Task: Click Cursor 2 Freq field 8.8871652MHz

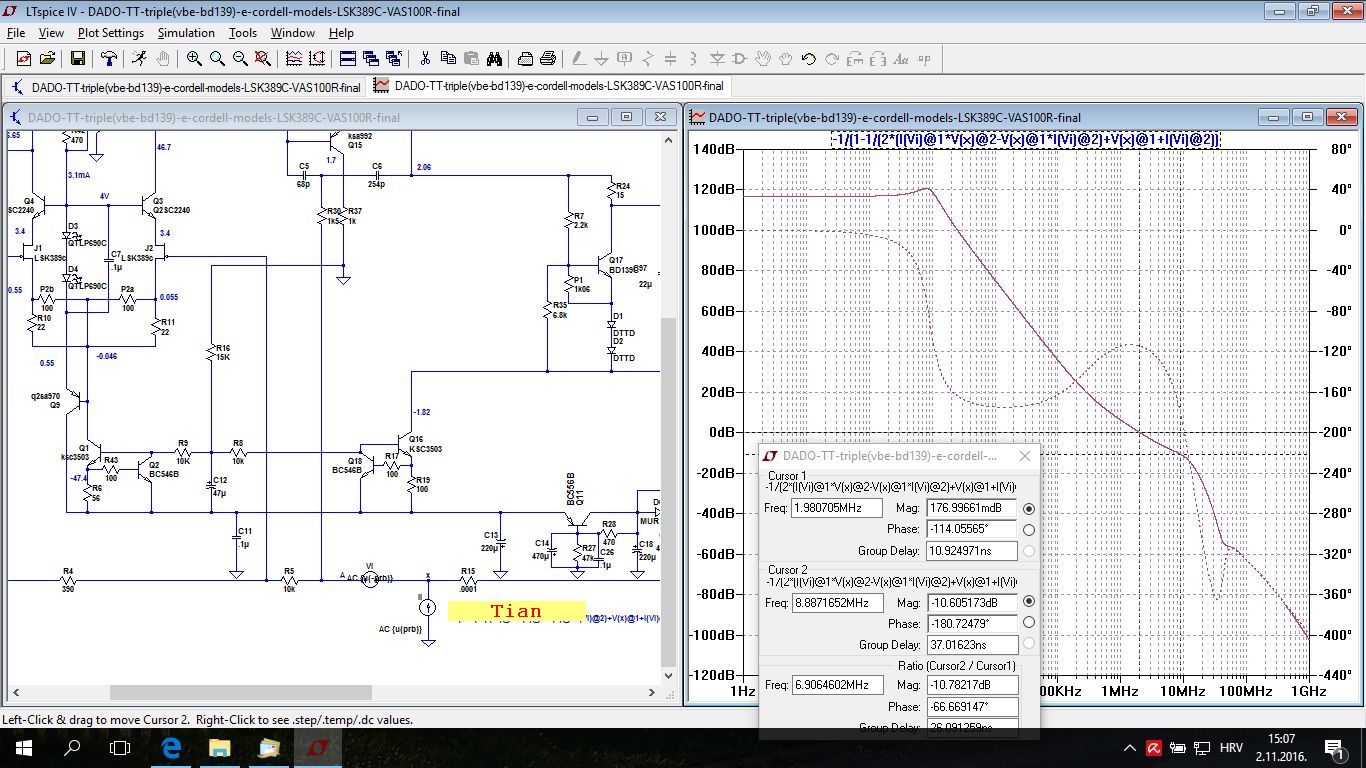Action: [836, 603]
